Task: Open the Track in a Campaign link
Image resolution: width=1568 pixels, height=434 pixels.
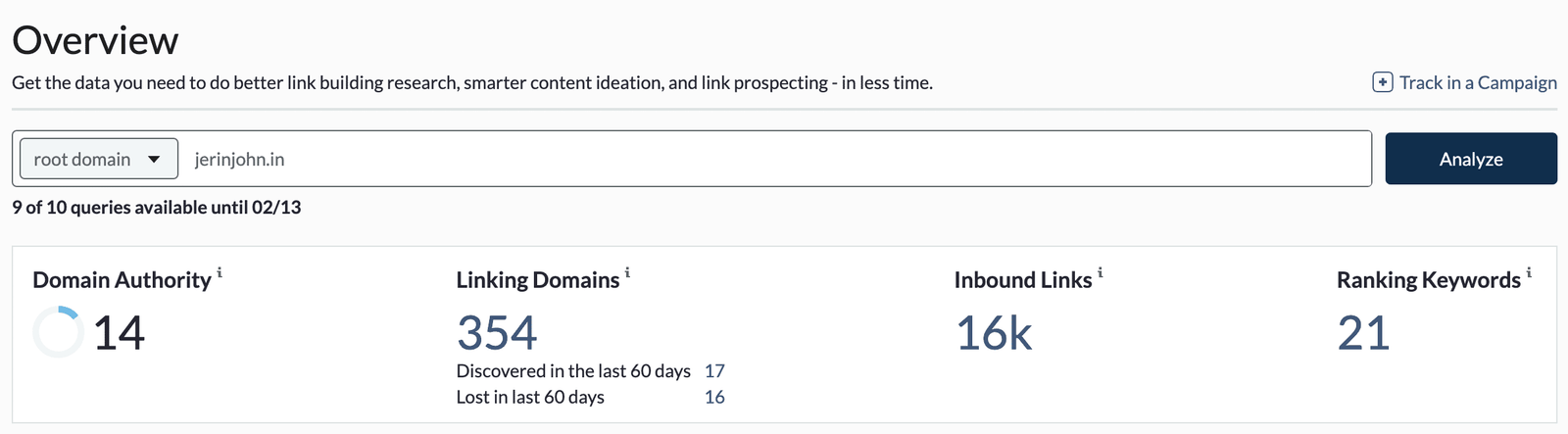Action: [x=1478, y=82]
